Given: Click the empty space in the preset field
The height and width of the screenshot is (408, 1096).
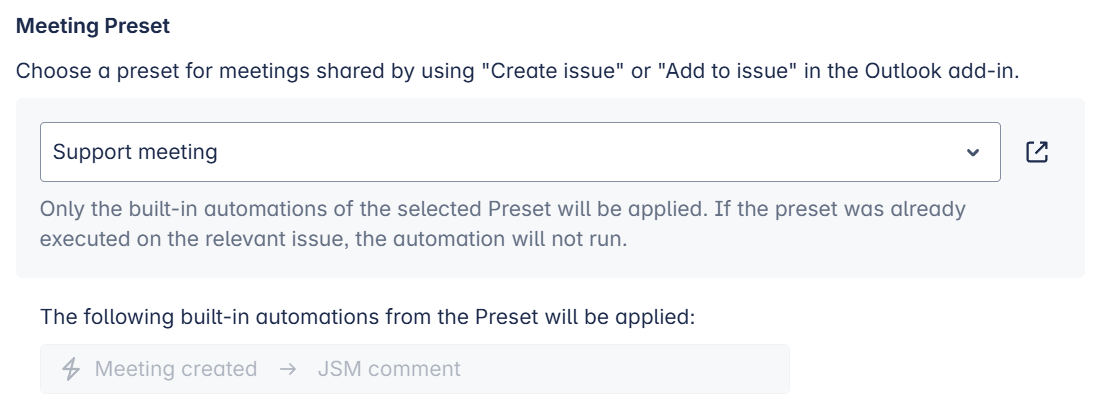Looking at the screenshot, I should pyautogui.click(x=600, y=152).
